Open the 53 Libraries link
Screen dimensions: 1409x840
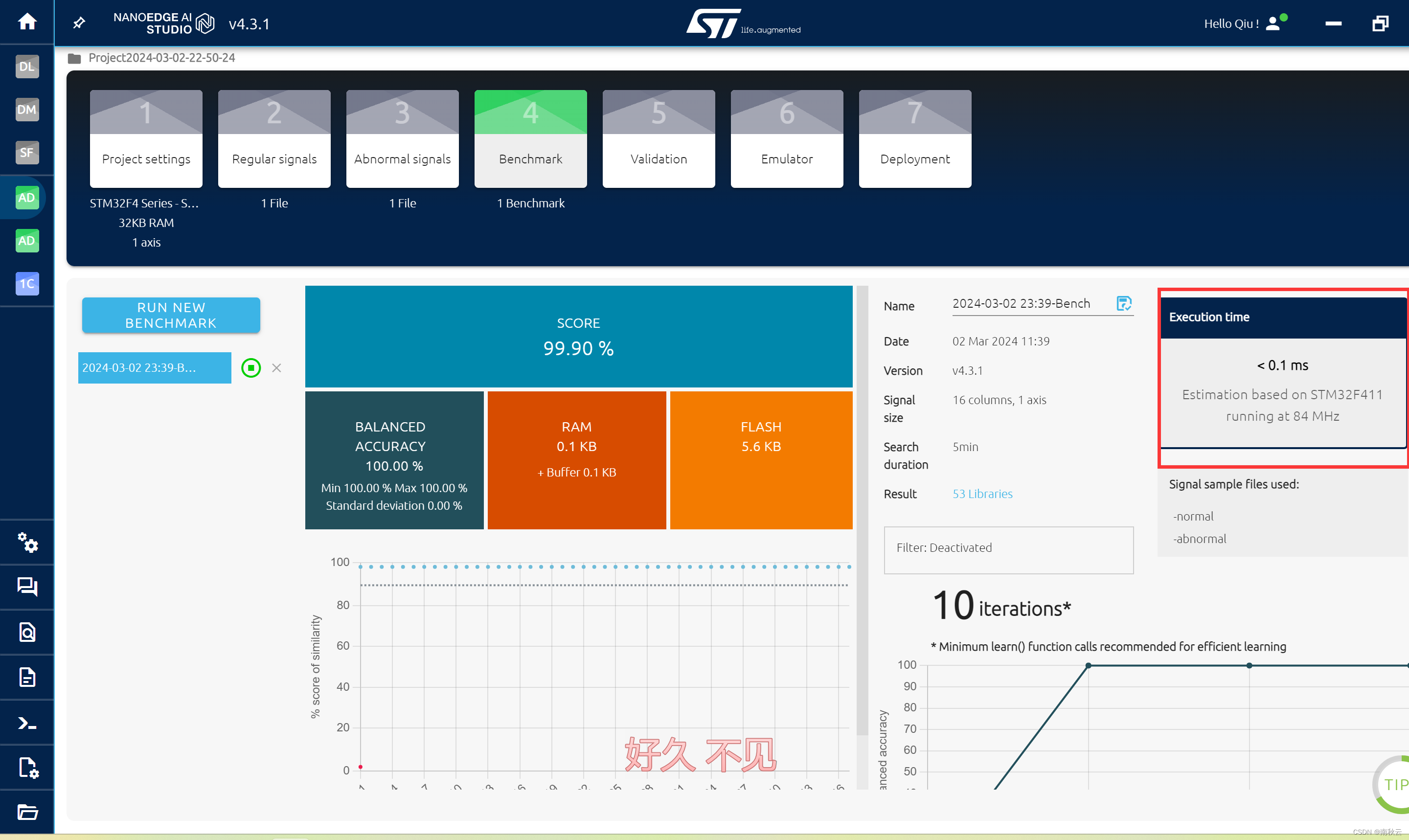[982, 494]
